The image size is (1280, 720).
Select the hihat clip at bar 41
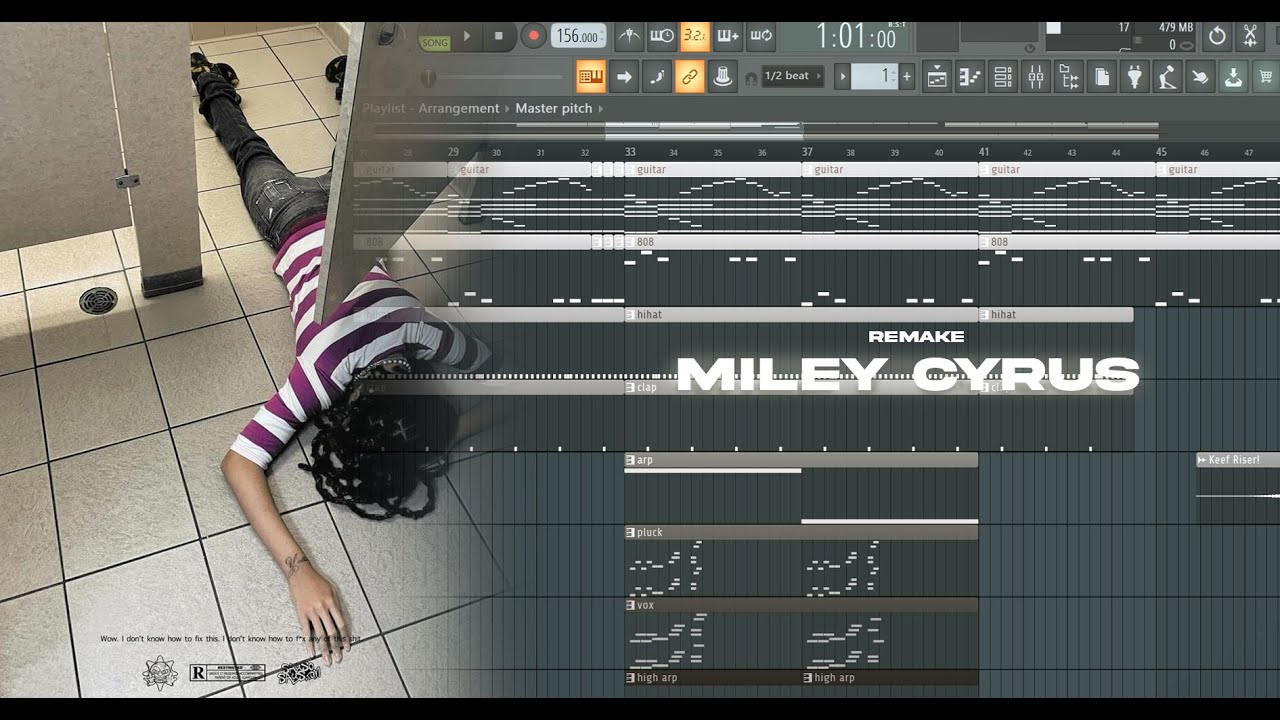point(1056,314)
